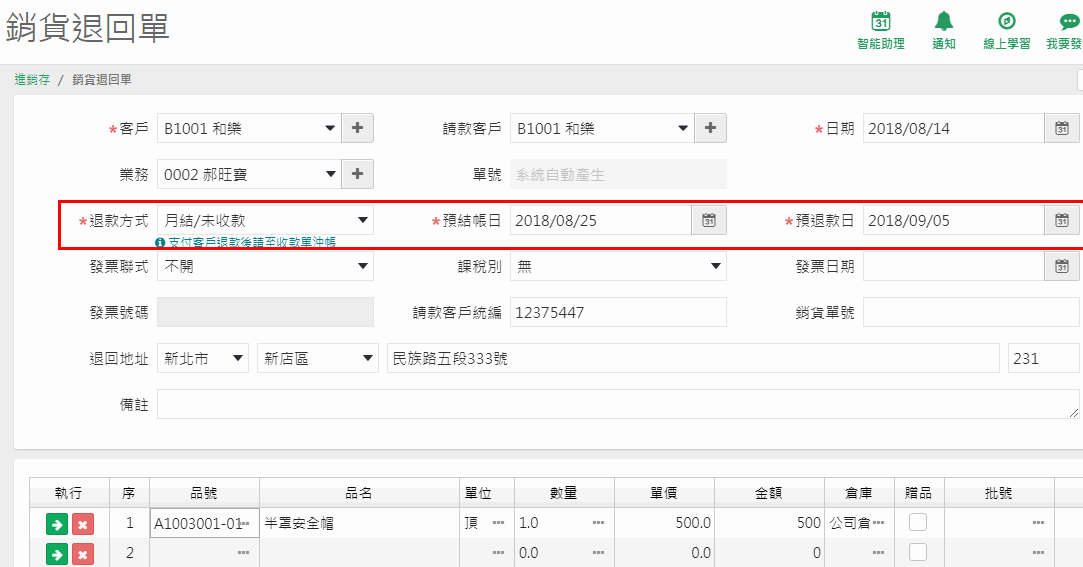The width and height of the screenshot is (1083, 567).
Task: Click hint link 支付客戶退款後請至收款單沖帳
Action: [252, 242]
